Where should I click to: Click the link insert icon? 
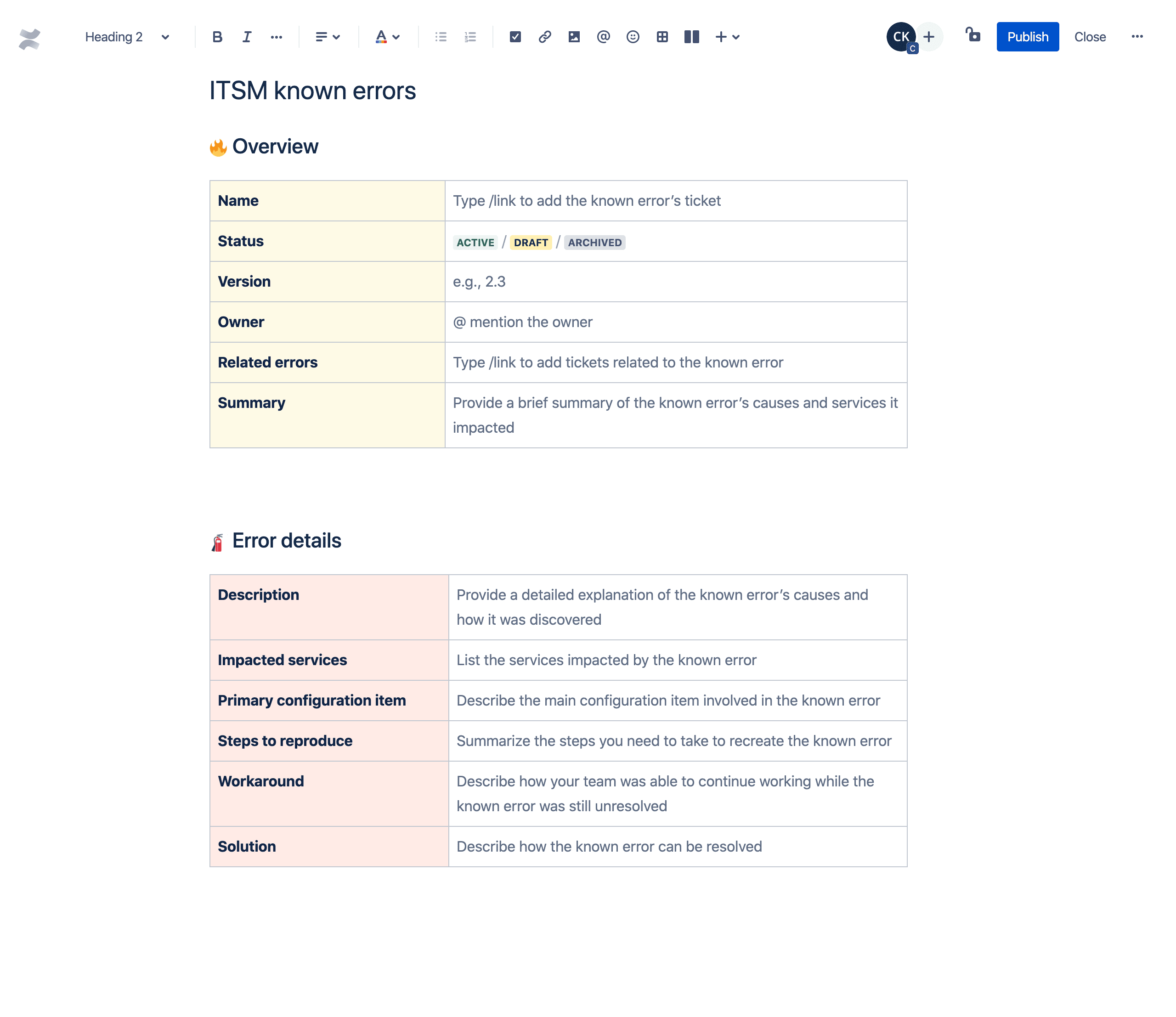tap(545, 37)
